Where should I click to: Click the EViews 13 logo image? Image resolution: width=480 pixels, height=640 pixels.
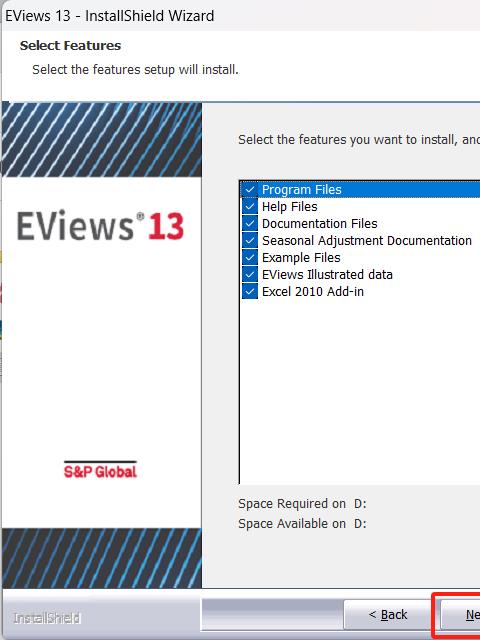pos(100,225)
